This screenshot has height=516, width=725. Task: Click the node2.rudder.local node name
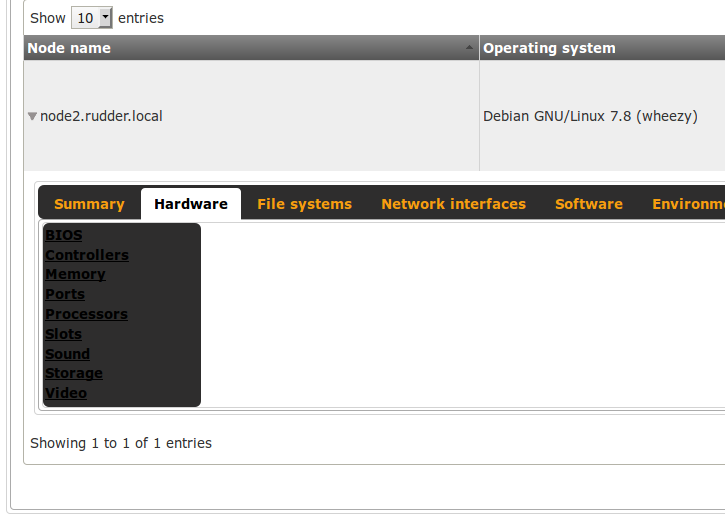tap(101, 116)
